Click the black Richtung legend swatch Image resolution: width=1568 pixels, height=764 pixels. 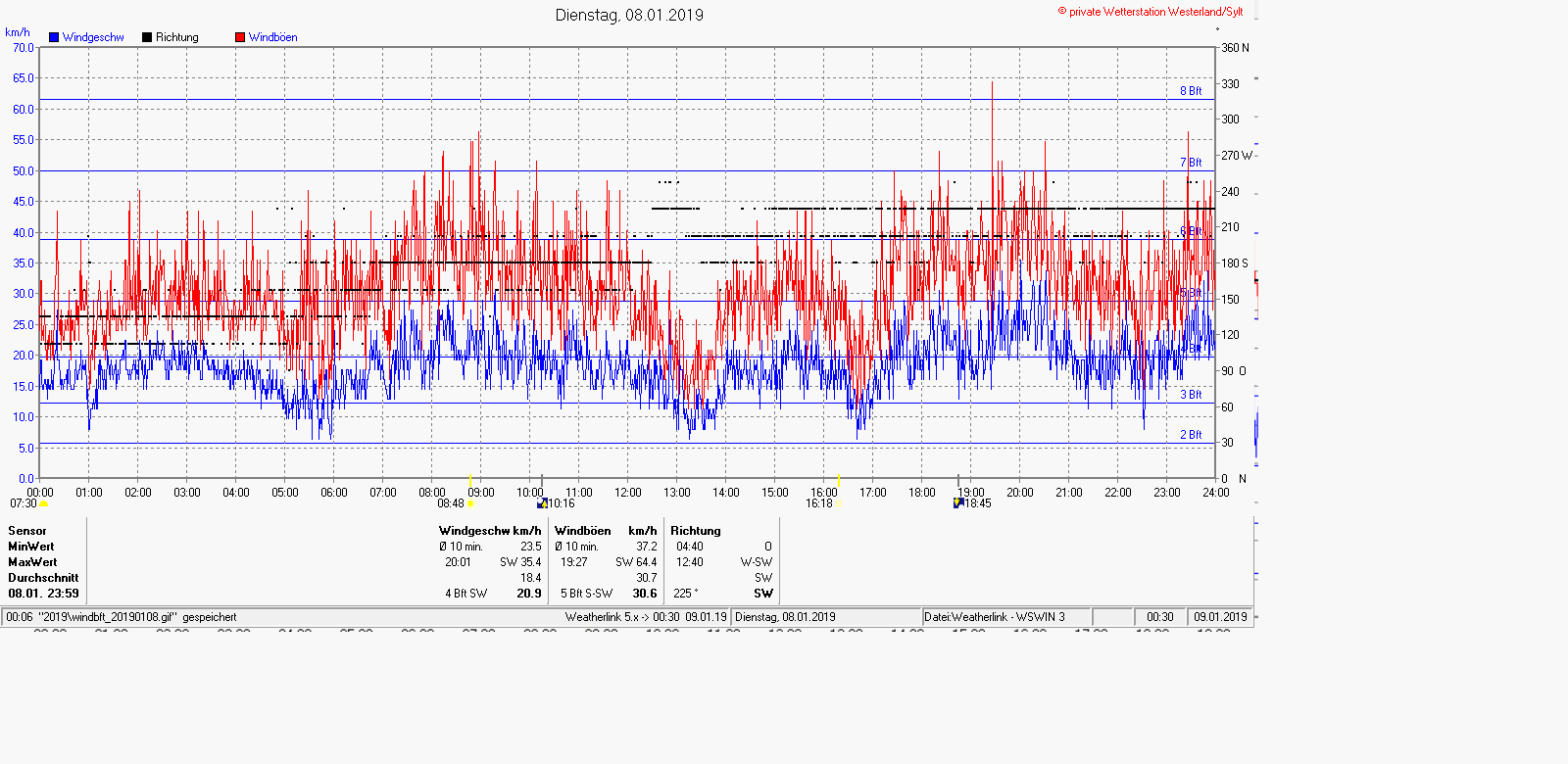(147, 37)
